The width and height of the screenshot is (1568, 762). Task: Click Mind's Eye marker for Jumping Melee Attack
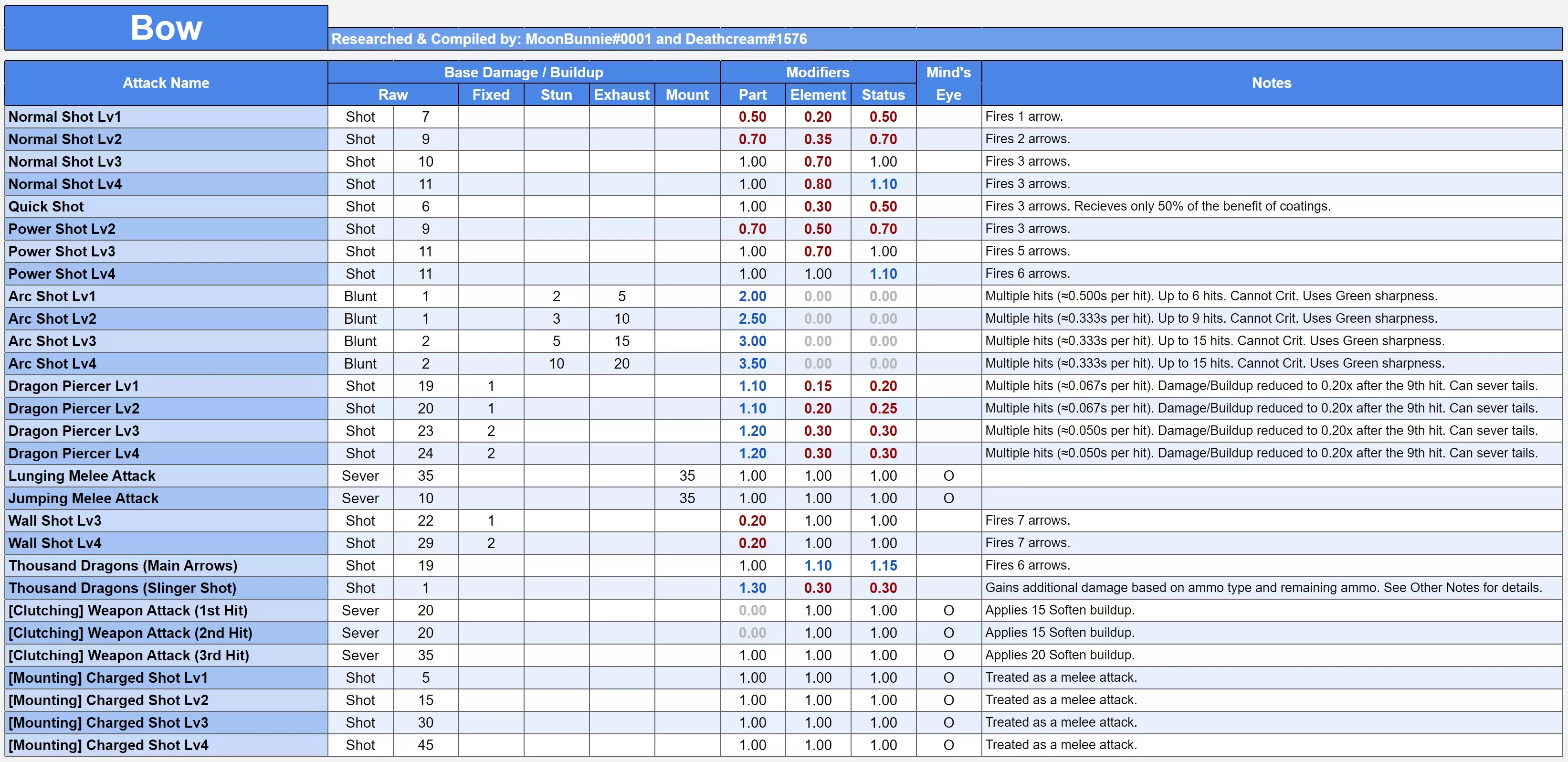[x=948, y=498]
